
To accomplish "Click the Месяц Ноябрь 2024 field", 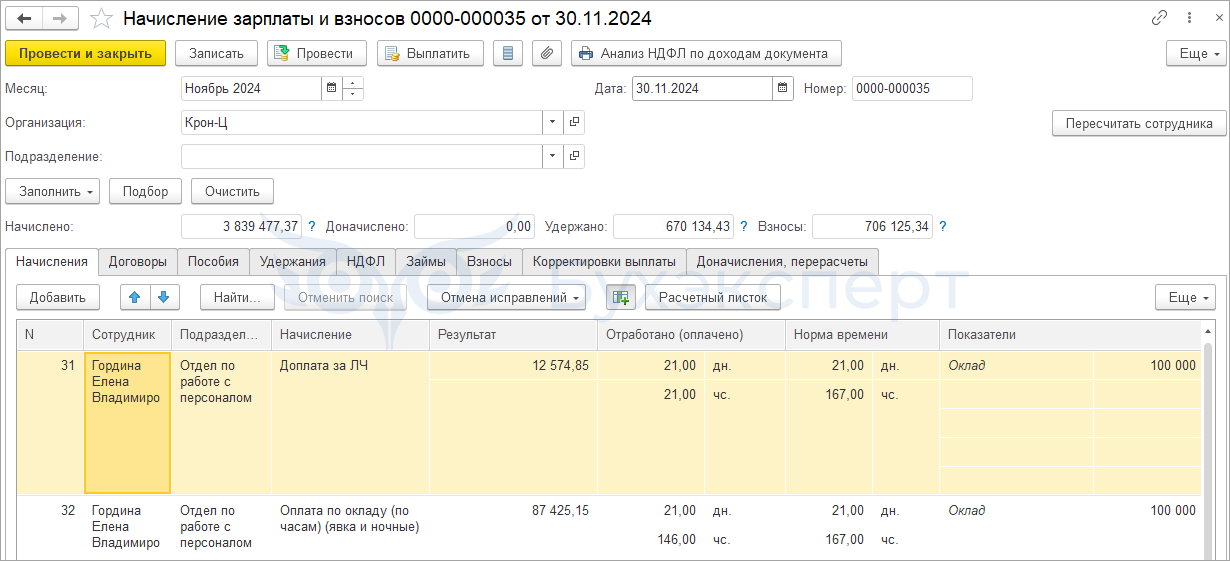I will (x=251, y=88).
